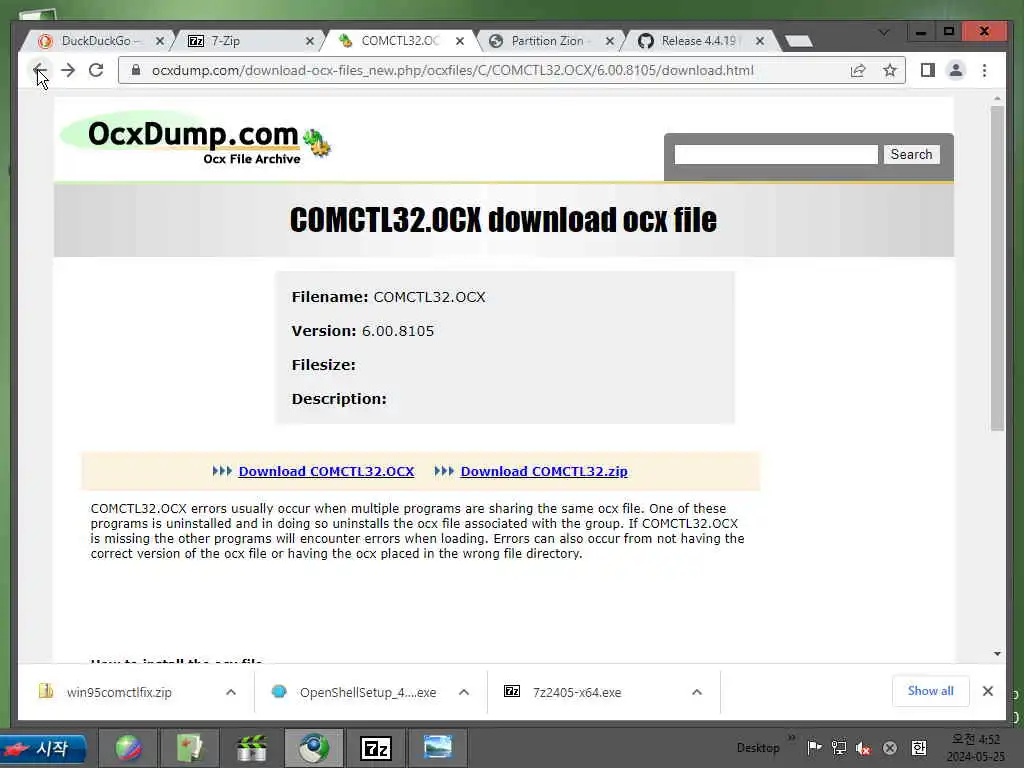This screenshot has height=768, width=1024.
Task: Open the three-dot browser menu
Action: click(x=984, y=70)
